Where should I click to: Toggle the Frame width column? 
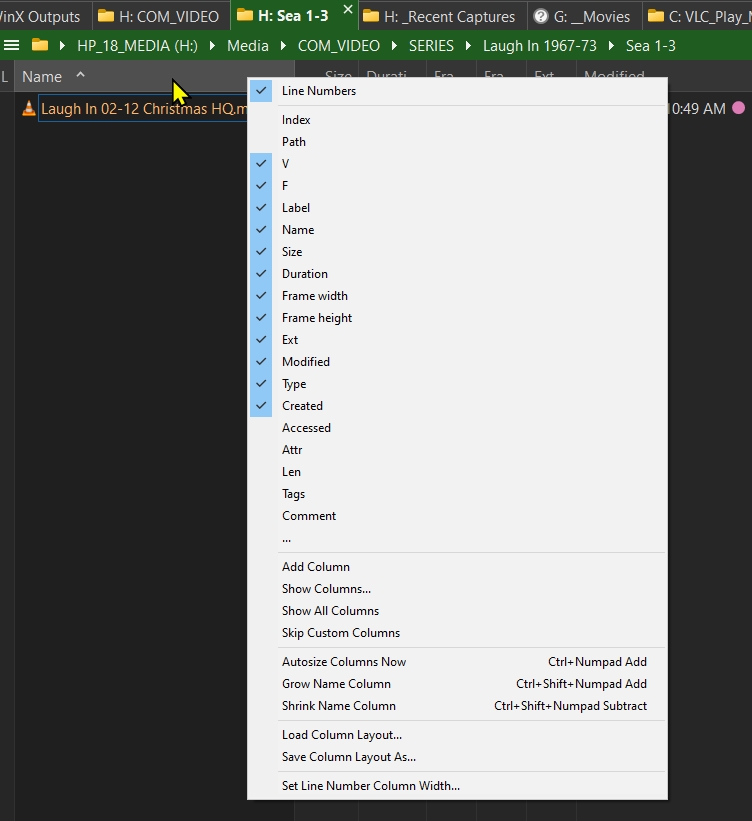[x=458, y=296]
